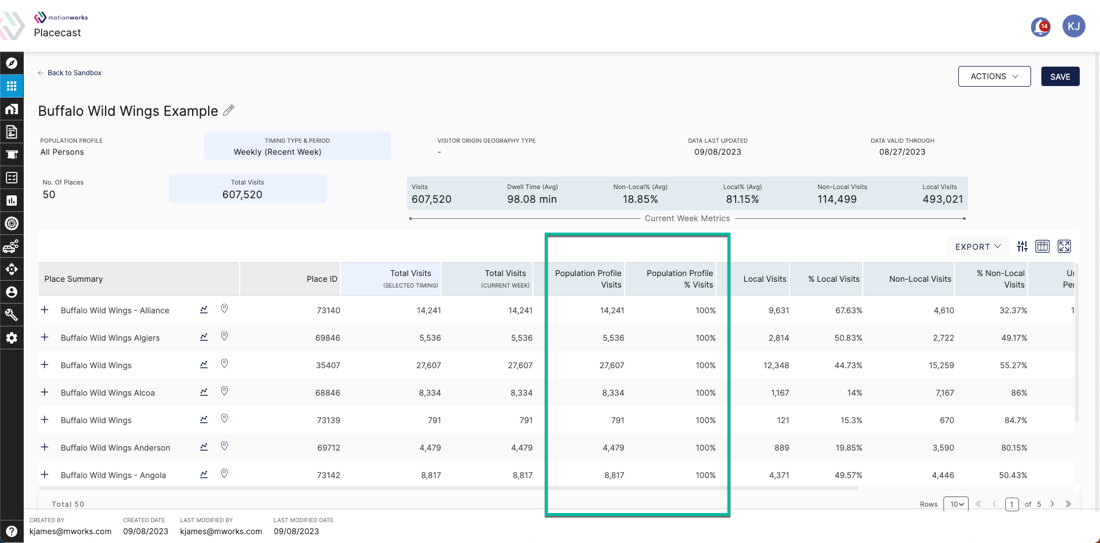The width and height of the screenshot is (1100, 543).
Task: Open the target bullseye icon in sidebar
Action: pos(11,223)
